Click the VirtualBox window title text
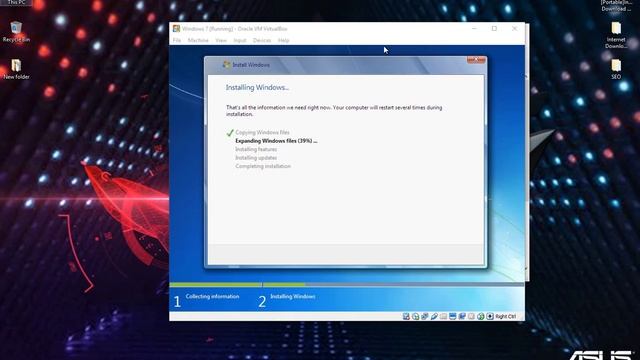Image resolution: width=640 pixels, height=360 pixels. 235,29
